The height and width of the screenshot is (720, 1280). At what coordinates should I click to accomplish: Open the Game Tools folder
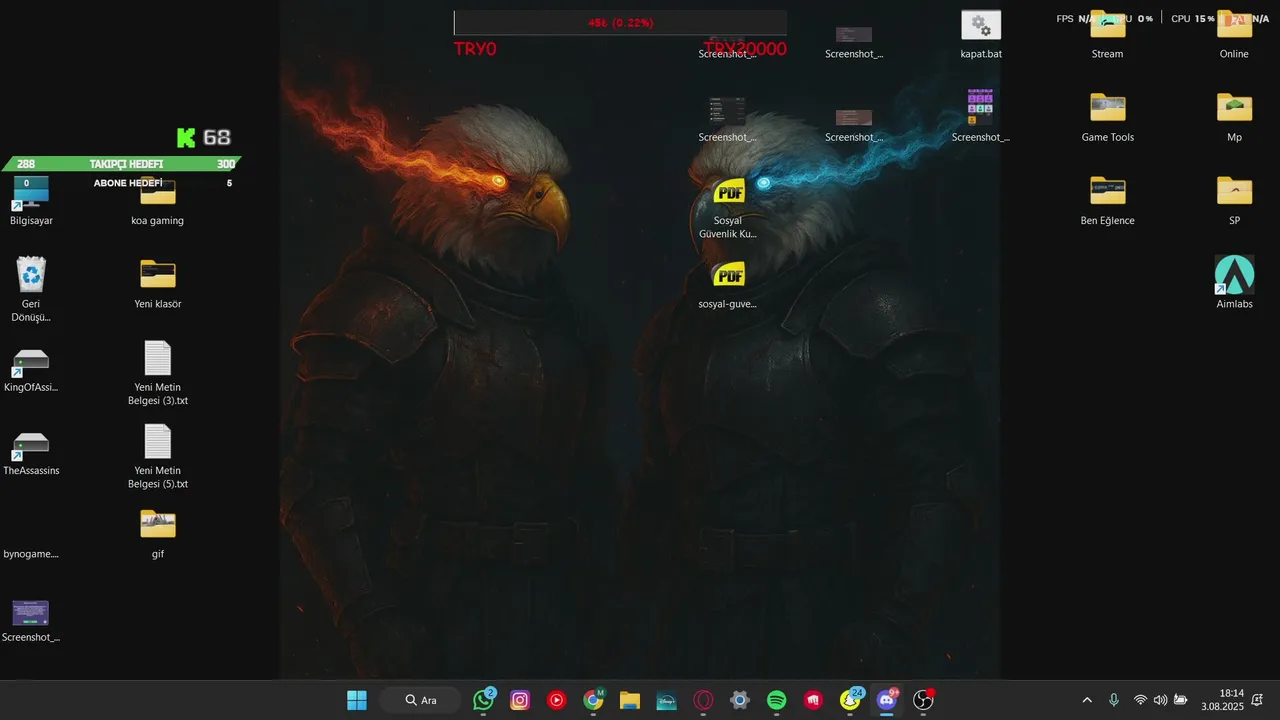[x=1107, y=118]
